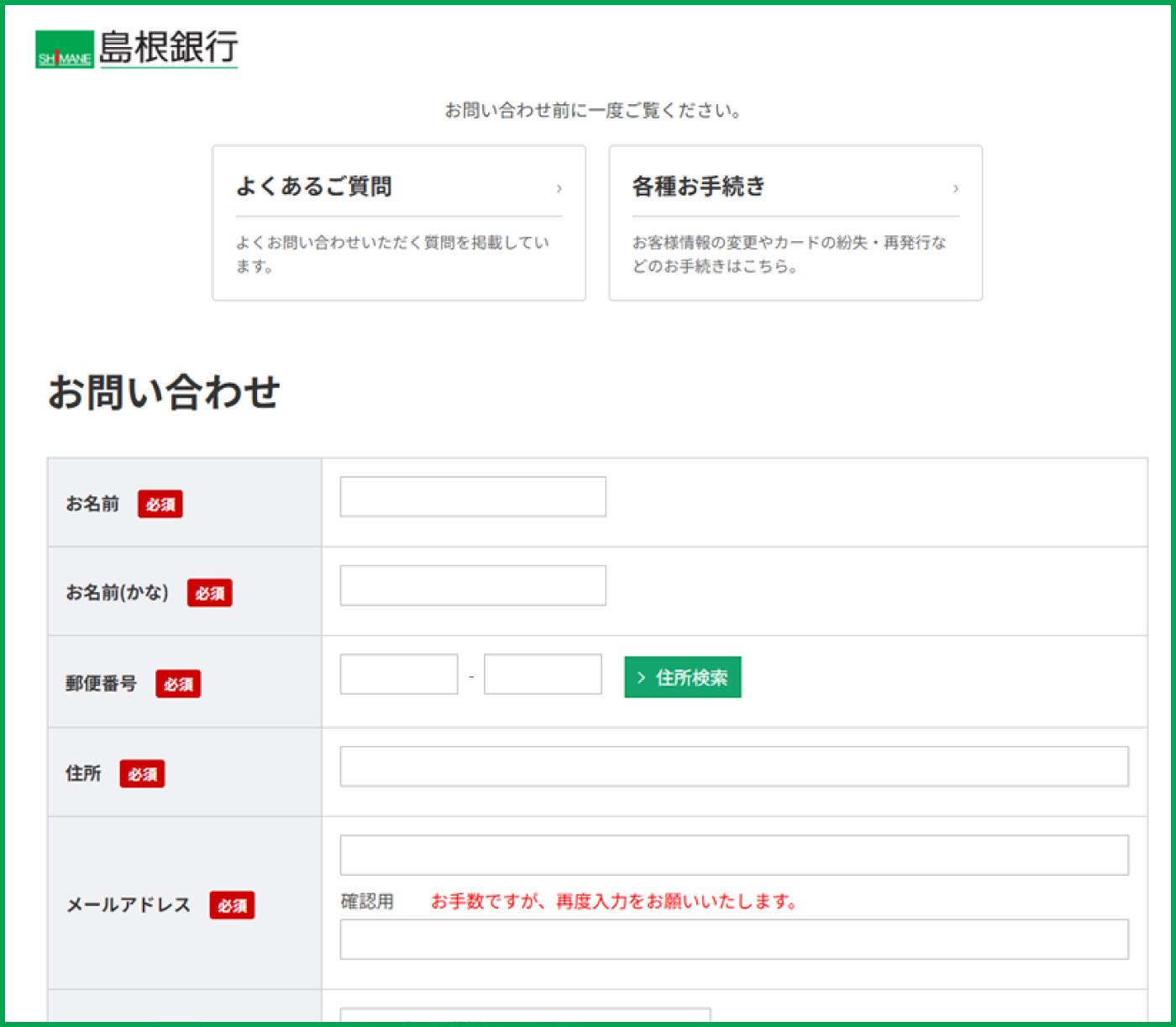Click the 住所検索 button
Screen dimensions: 1176x1027
[x=683, y=677]
